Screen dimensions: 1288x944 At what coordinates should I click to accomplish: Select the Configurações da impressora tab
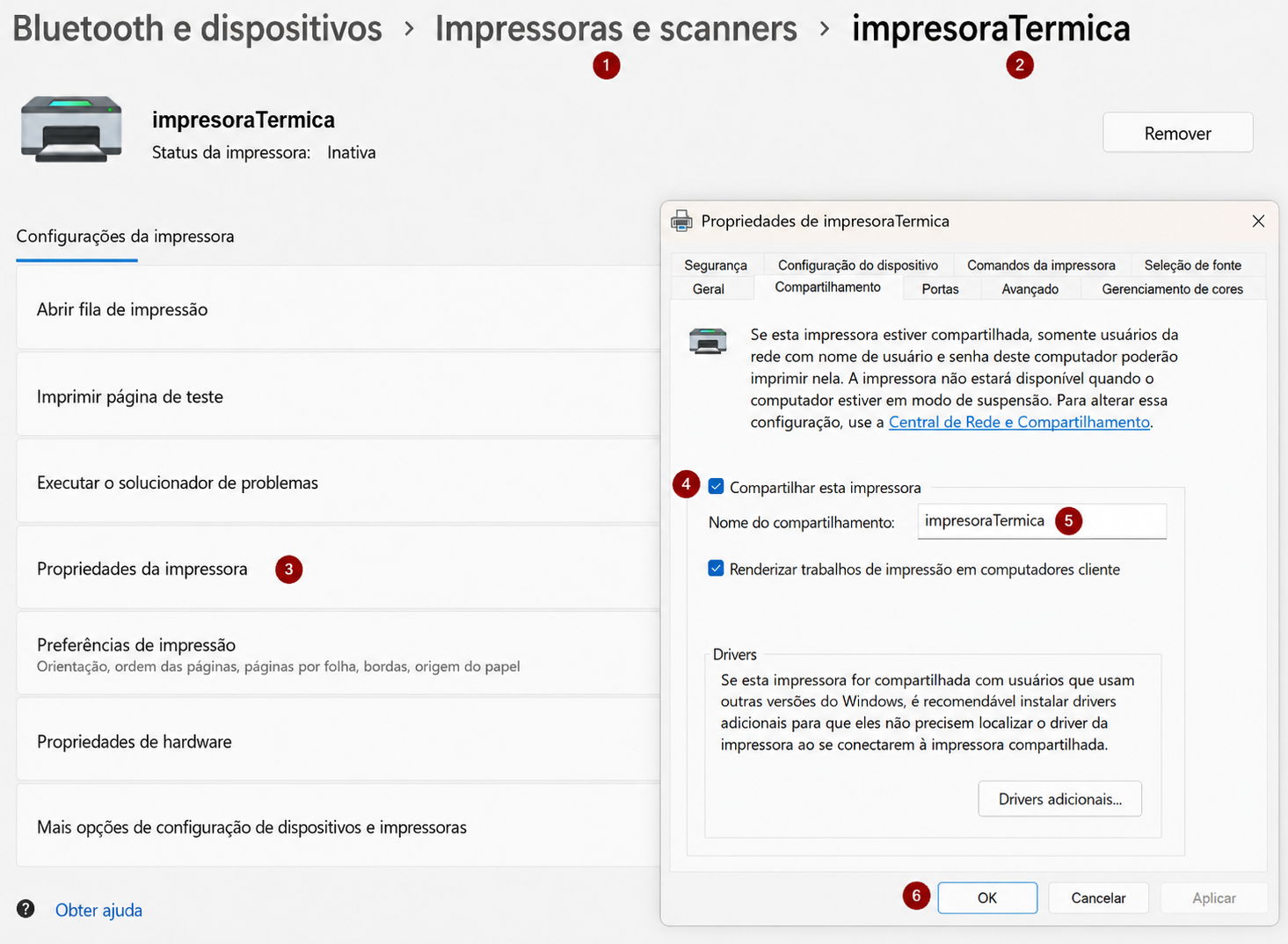click(125, 236)
